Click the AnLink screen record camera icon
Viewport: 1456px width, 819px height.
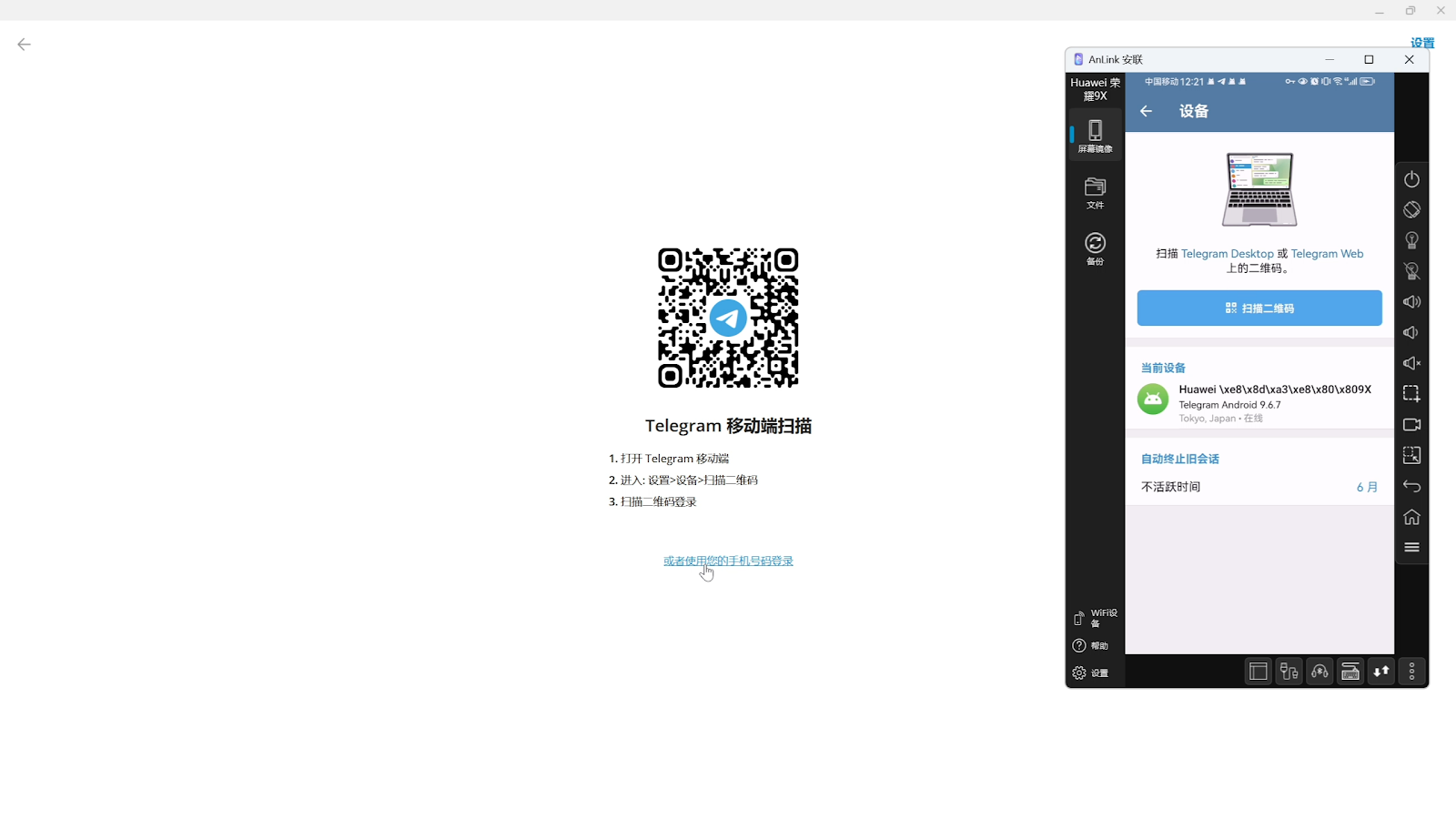point(1411,425)
